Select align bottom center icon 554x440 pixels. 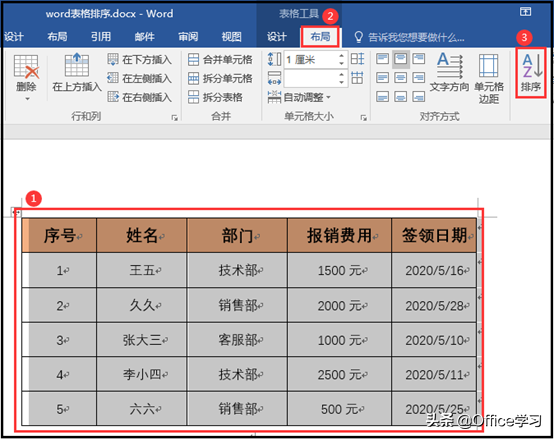pos(400,96)
